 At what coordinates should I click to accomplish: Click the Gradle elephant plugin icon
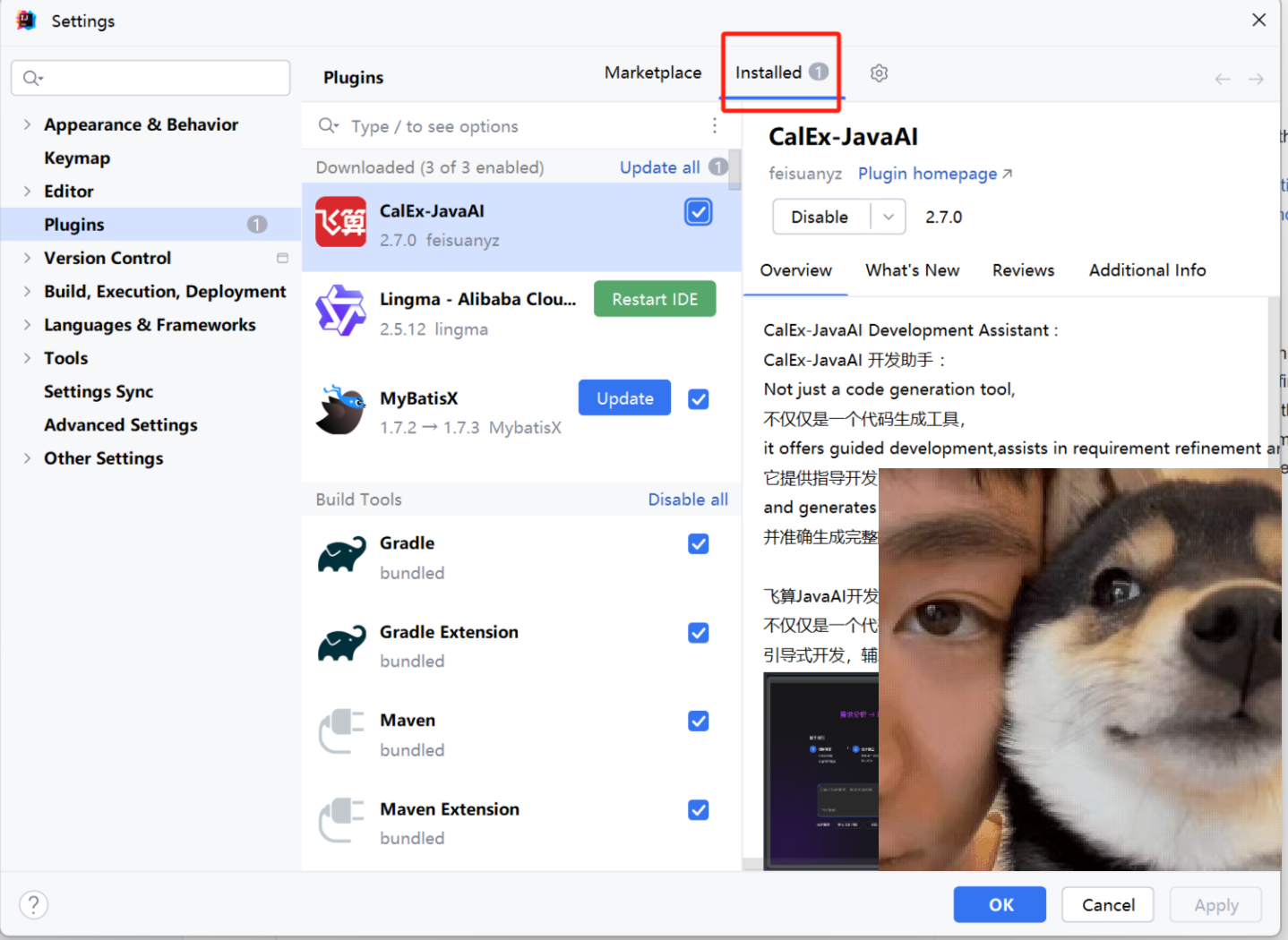coord(341,555)
